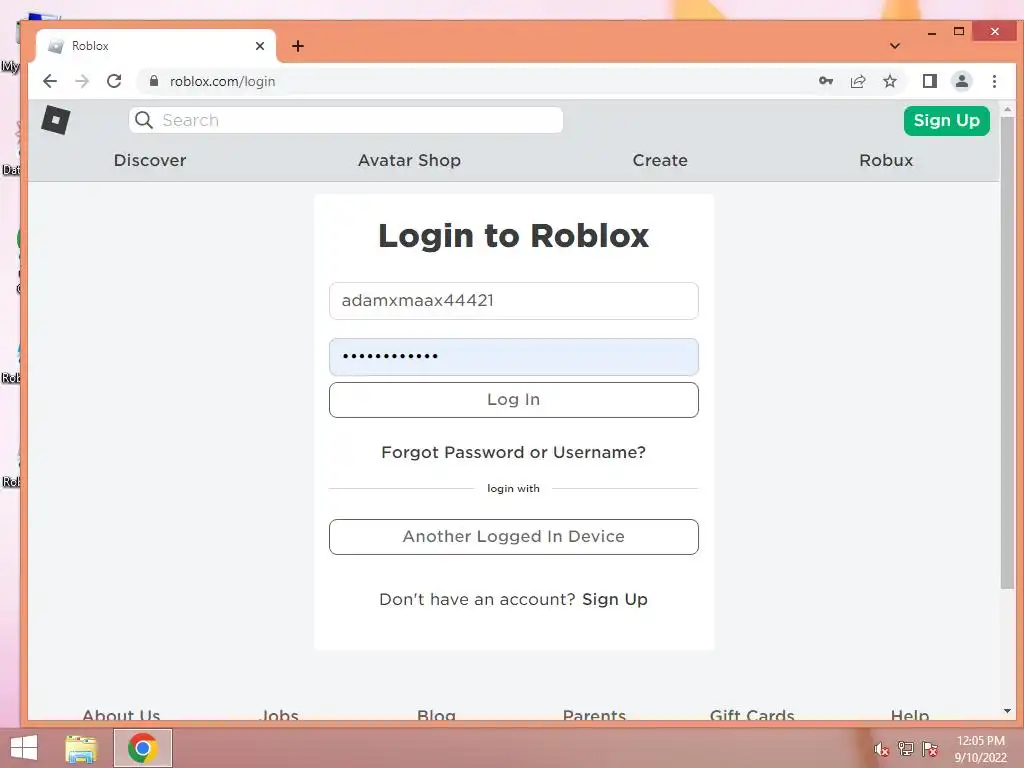Open Windows Start menu
Image resolution: width=1024 pixels, height=768 pixels.
(x=24, y=748)
